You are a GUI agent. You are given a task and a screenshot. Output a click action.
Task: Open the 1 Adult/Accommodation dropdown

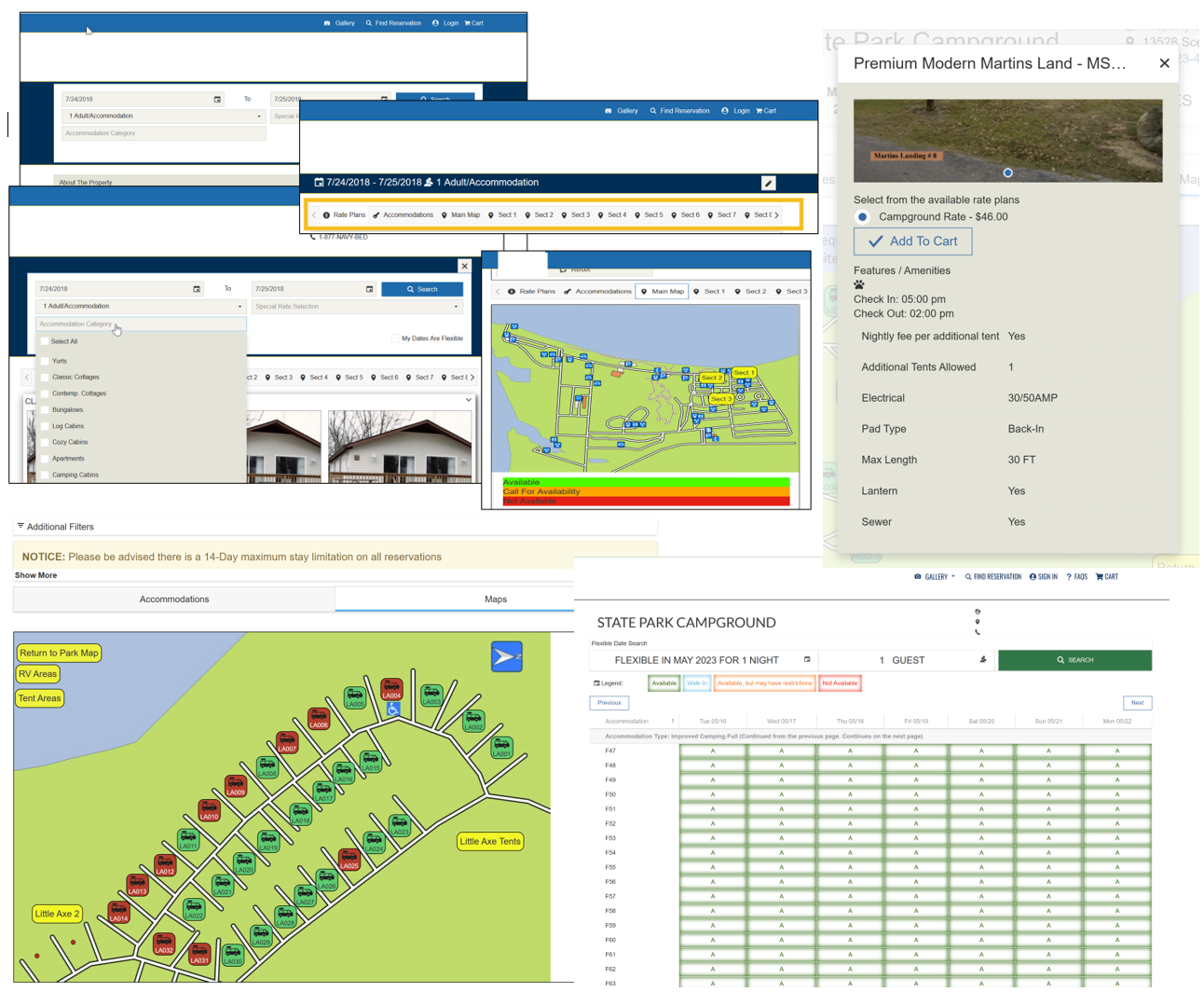pos(141,306)
